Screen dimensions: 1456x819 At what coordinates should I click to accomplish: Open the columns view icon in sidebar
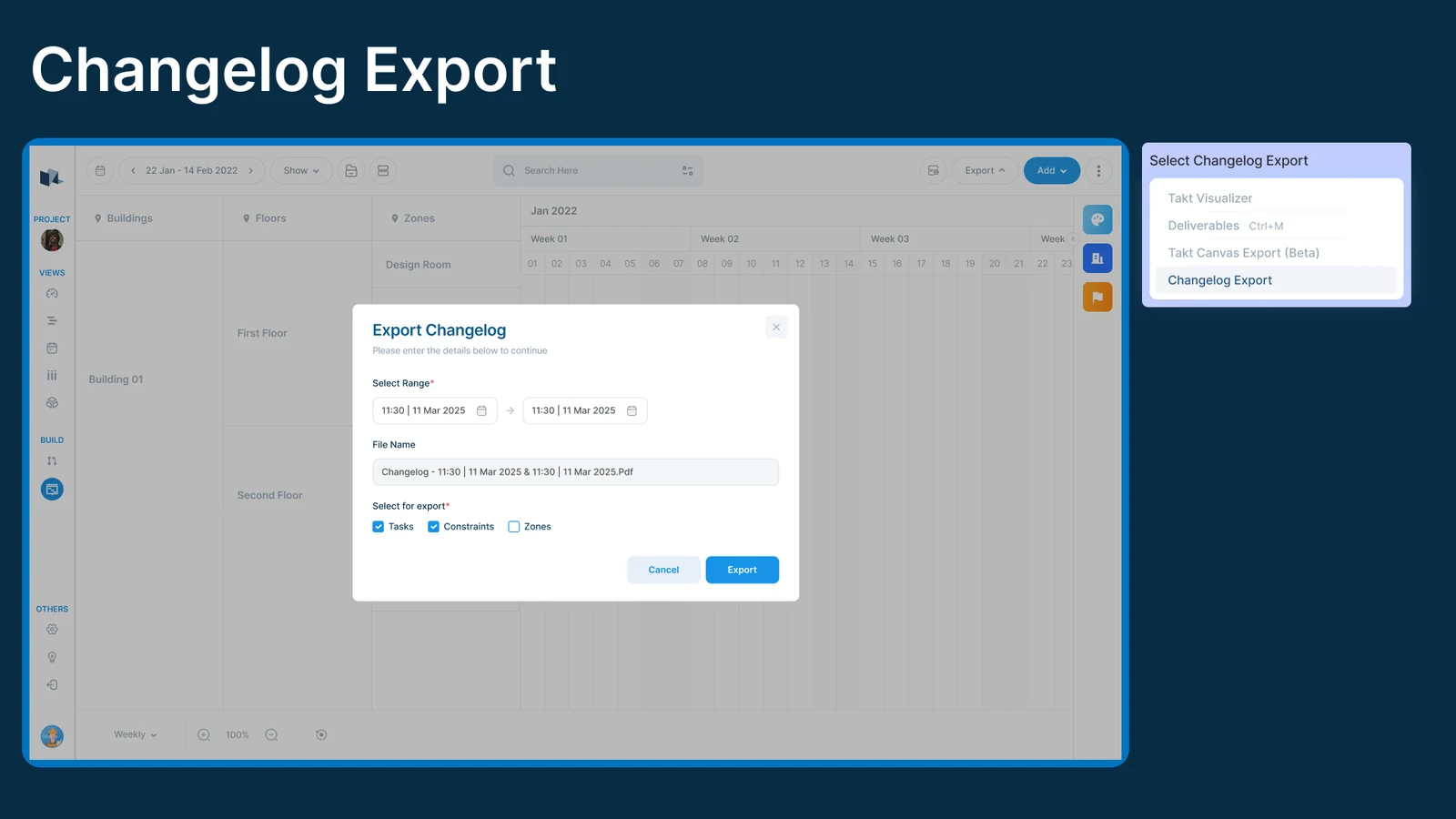point(52,375)
